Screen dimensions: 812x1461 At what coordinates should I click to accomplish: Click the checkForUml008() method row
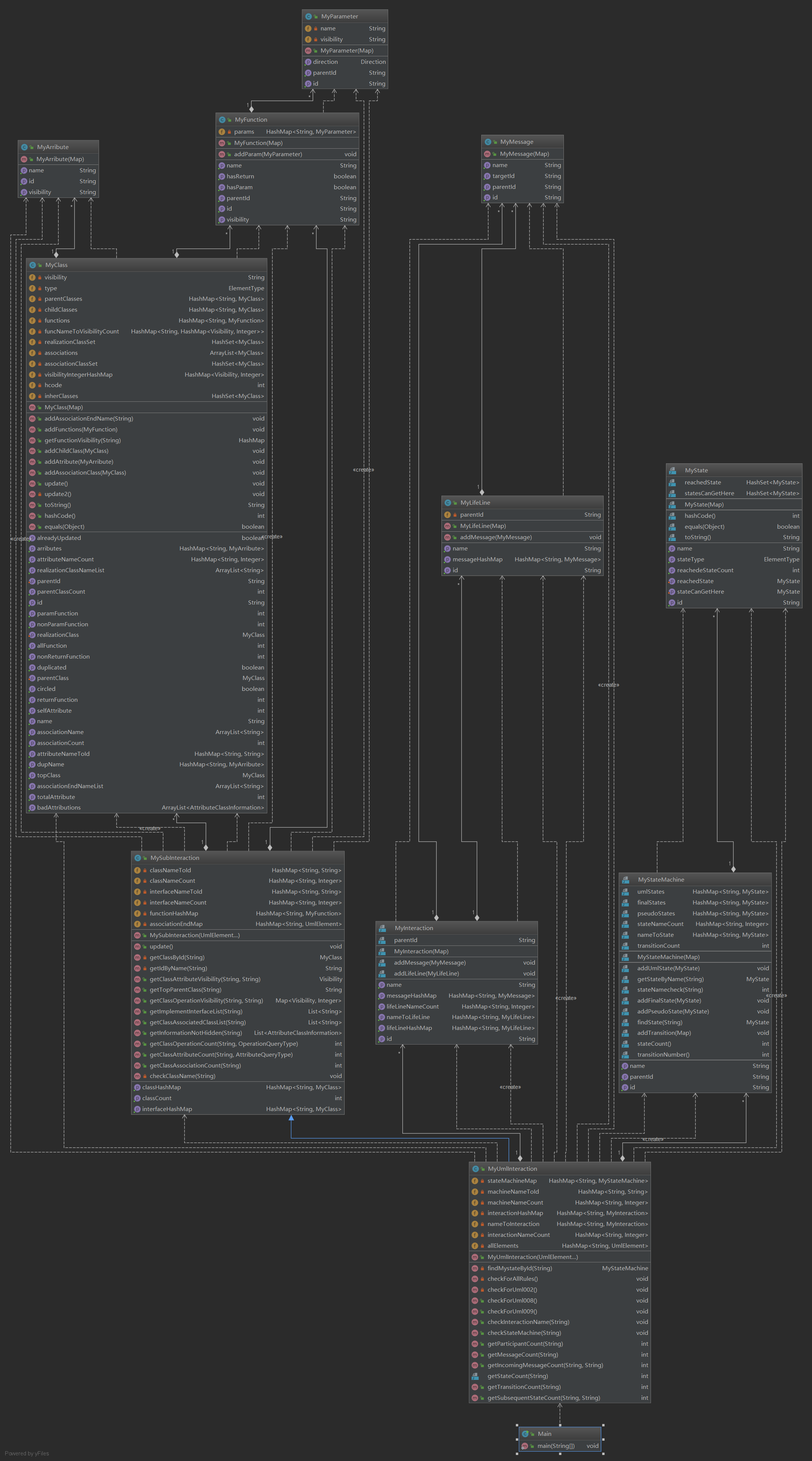pos(512,1301)
